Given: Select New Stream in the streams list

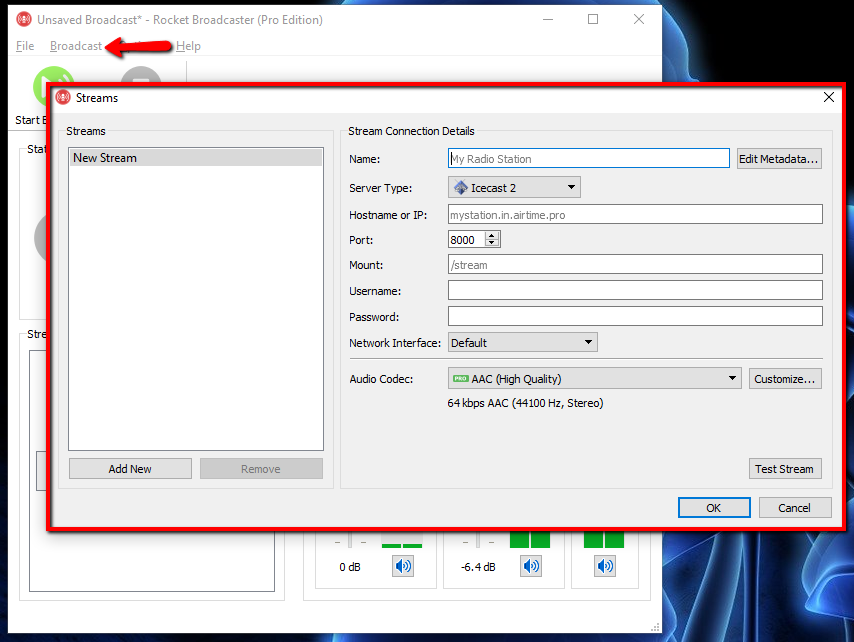Looking at the screenshot, I should [196, 157].
